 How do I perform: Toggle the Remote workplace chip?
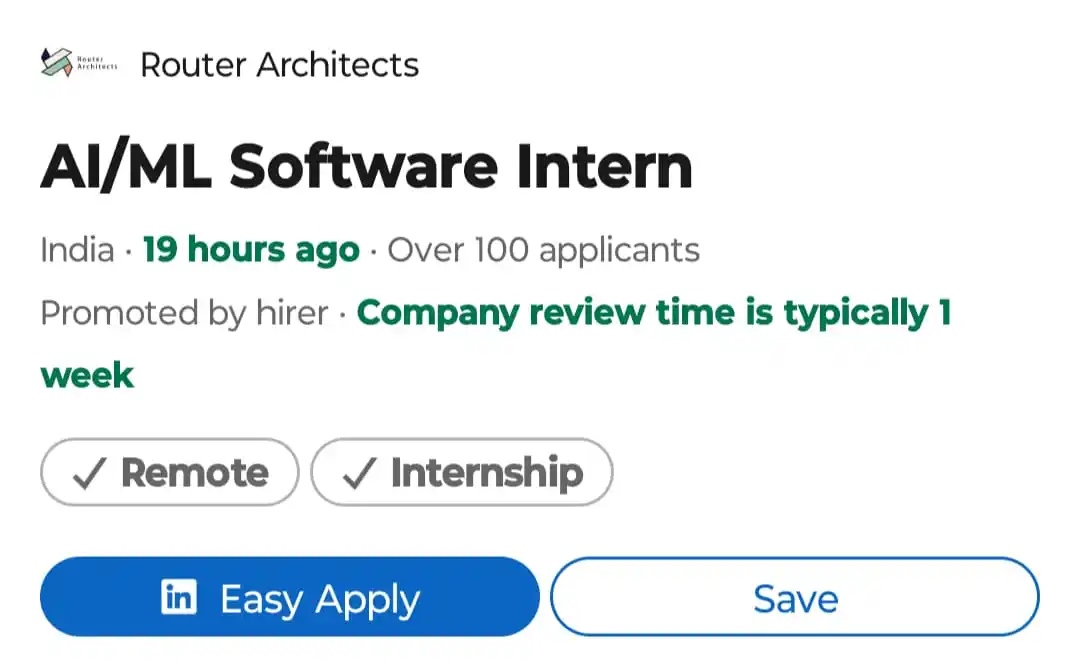coord(169,472)
